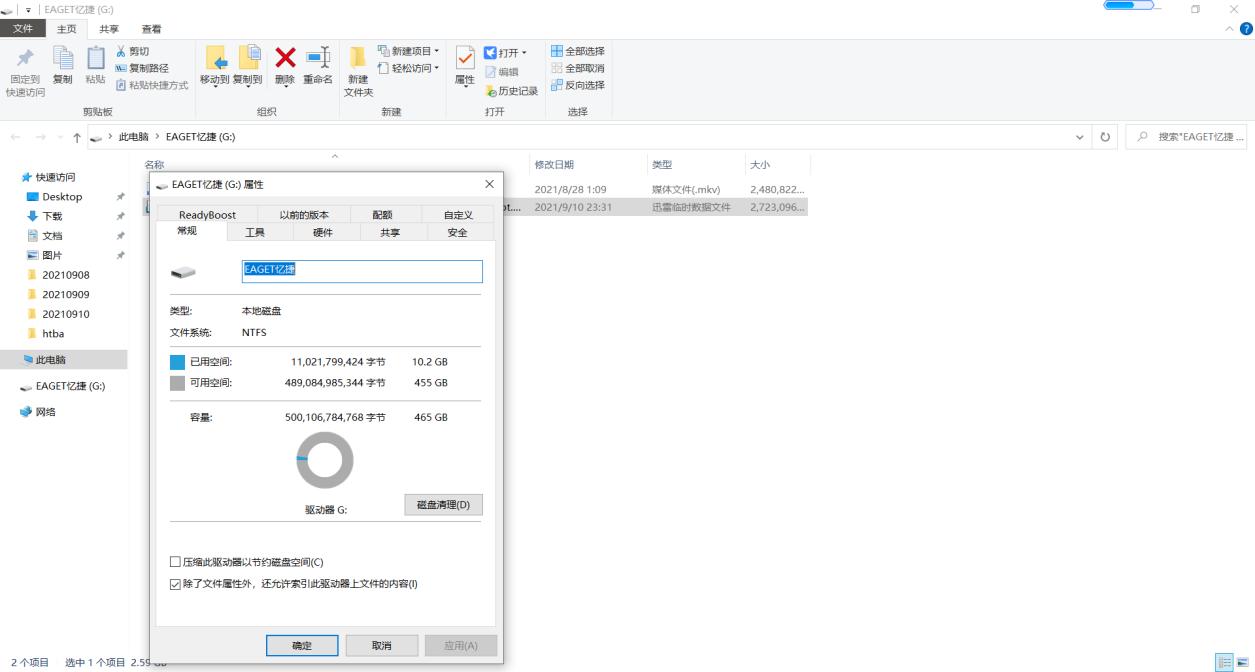Open the htba folder in the sidebar
Screen dimensions: 1255x672
click(x=53, y=333)
